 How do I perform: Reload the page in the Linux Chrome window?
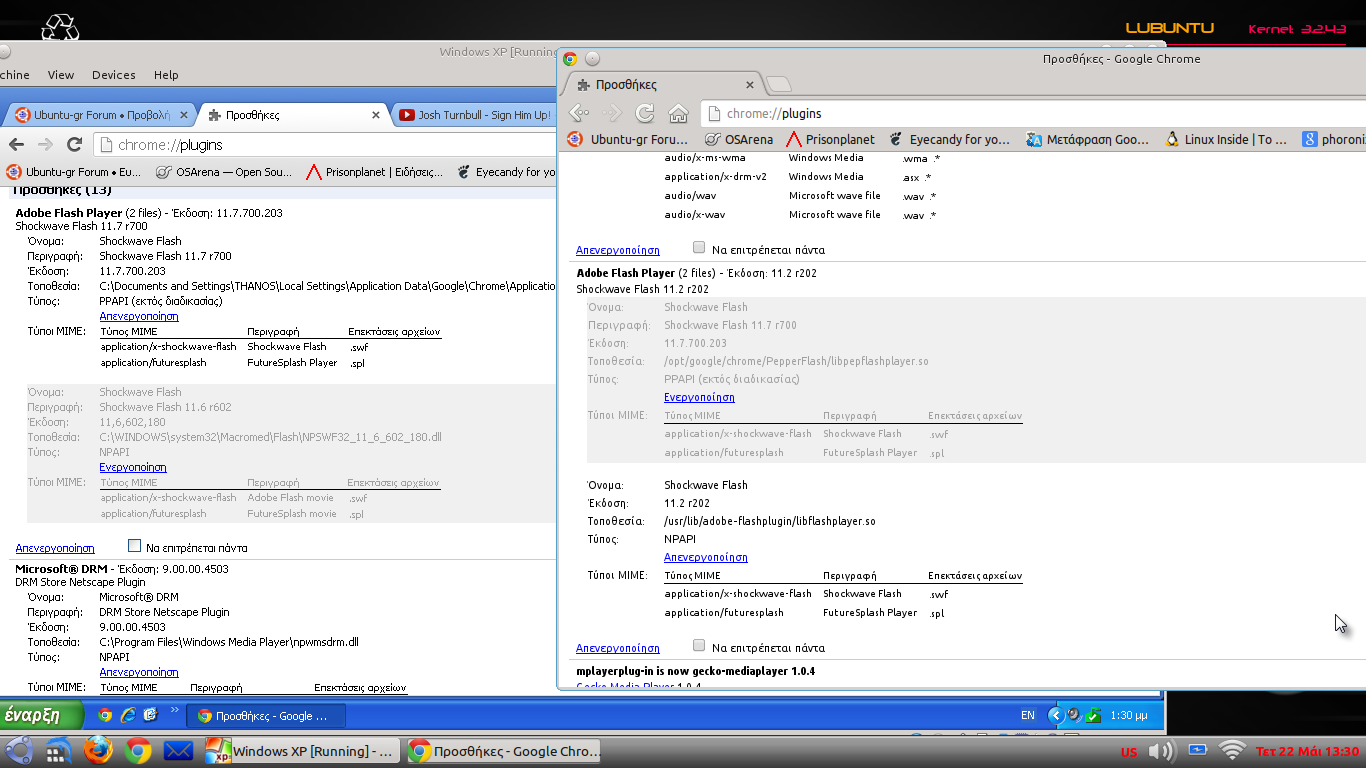pyautogui.click(x=645, y=113)
